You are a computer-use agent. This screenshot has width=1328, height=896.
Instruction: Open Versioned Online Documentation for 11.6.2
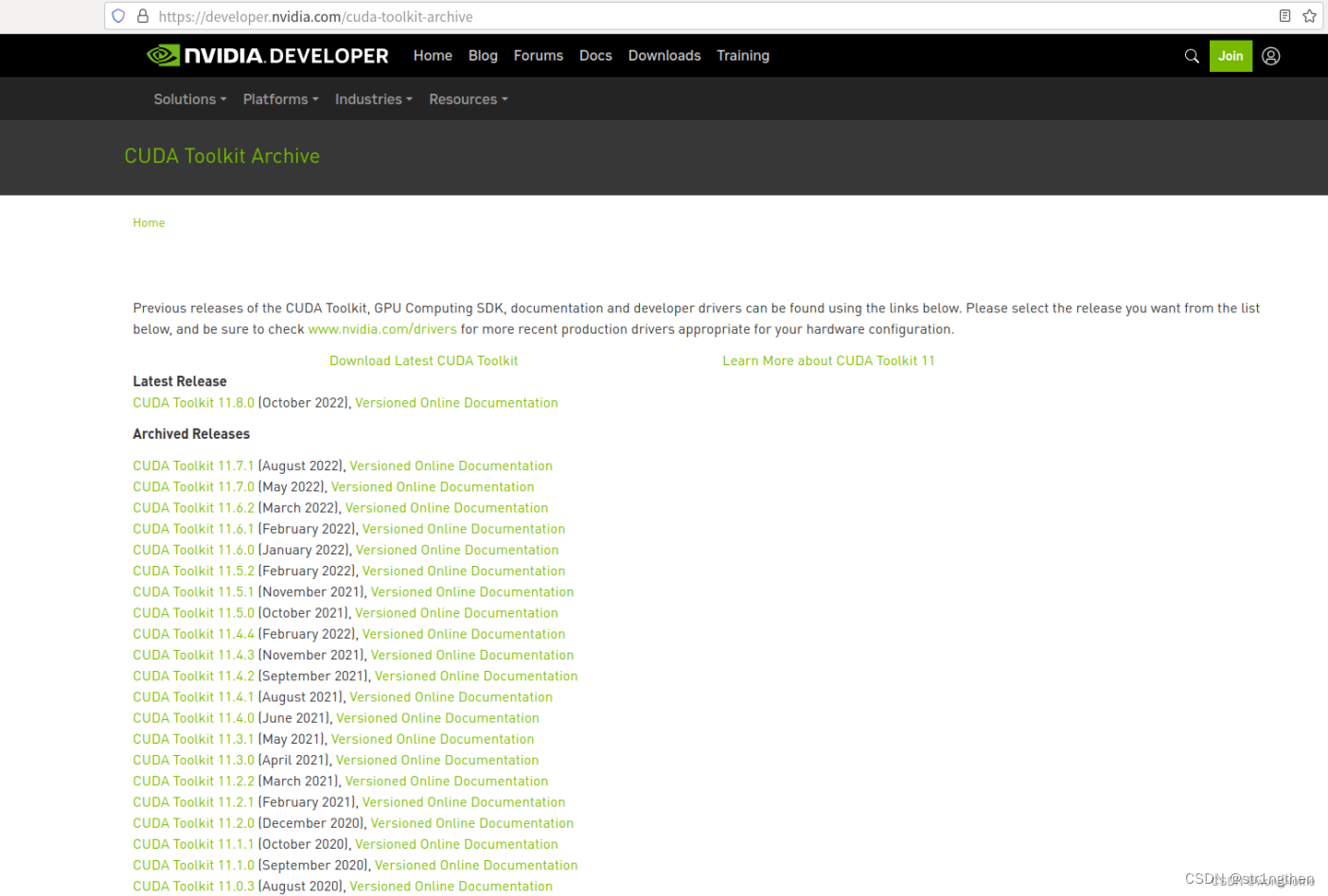(x=447, y=508)
